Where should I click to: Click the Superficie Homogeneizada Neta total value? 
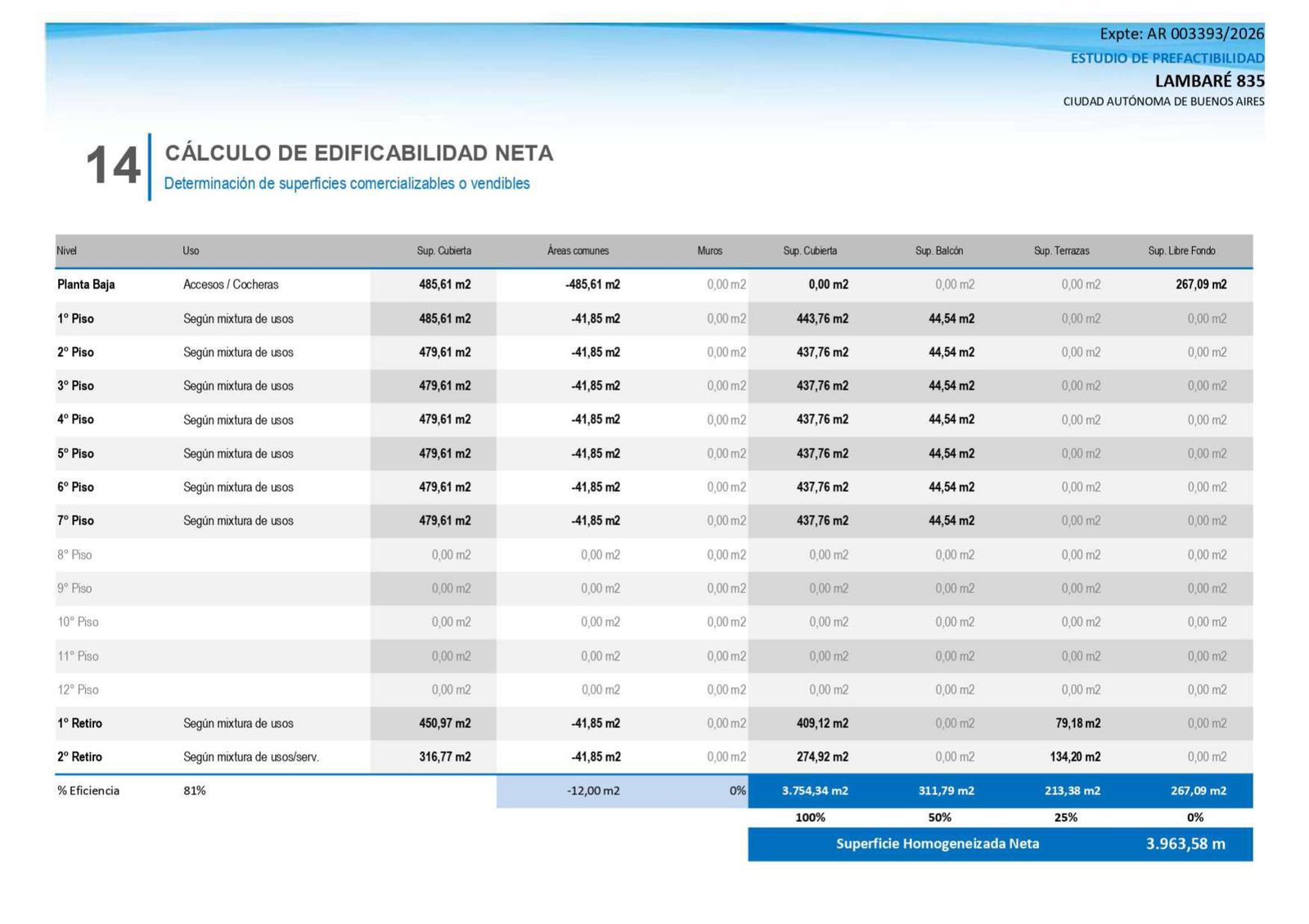[1185, 844]
